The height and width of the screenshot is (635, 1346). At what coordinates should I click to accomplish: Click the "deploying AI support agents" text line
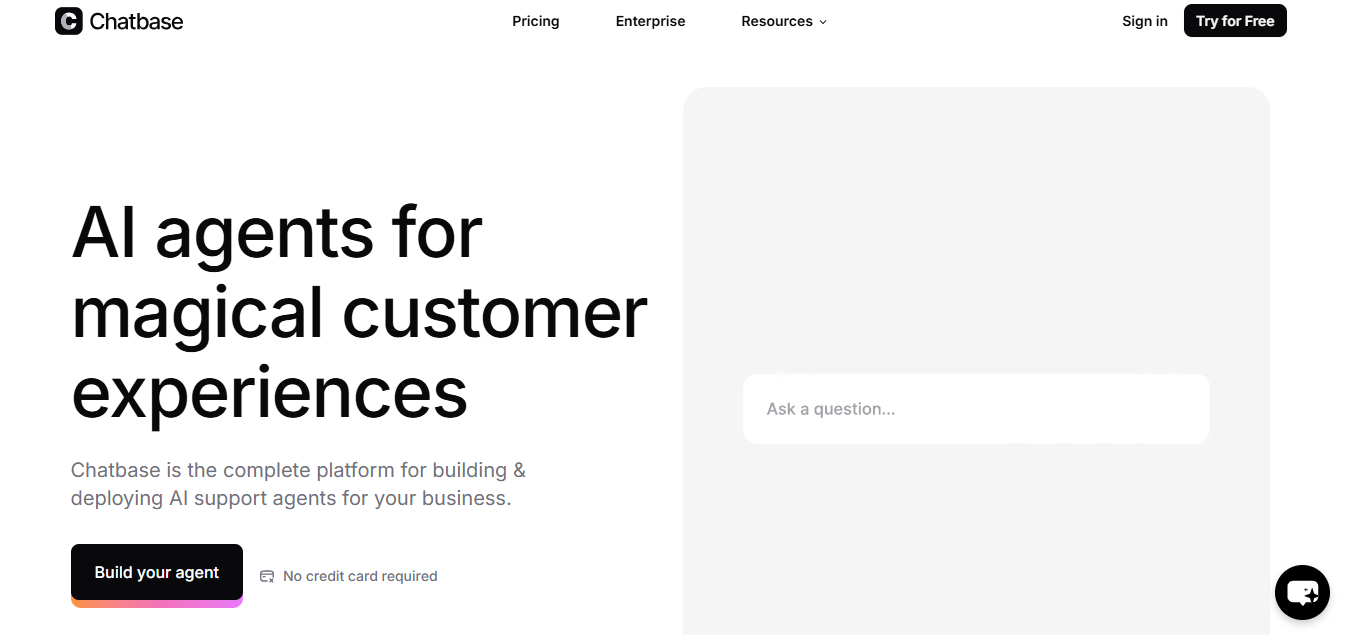[x=291, y=498]
